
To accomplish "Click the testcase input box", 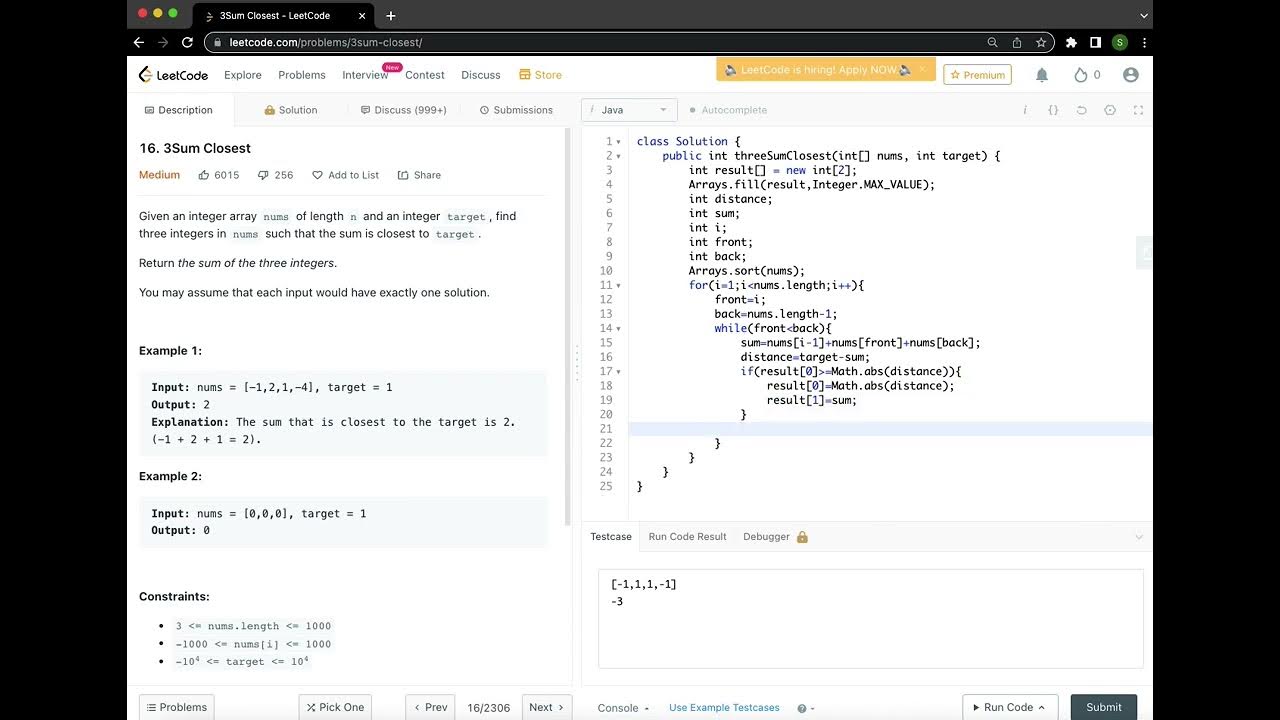I will pyautogui.click(x=870, y=618).
